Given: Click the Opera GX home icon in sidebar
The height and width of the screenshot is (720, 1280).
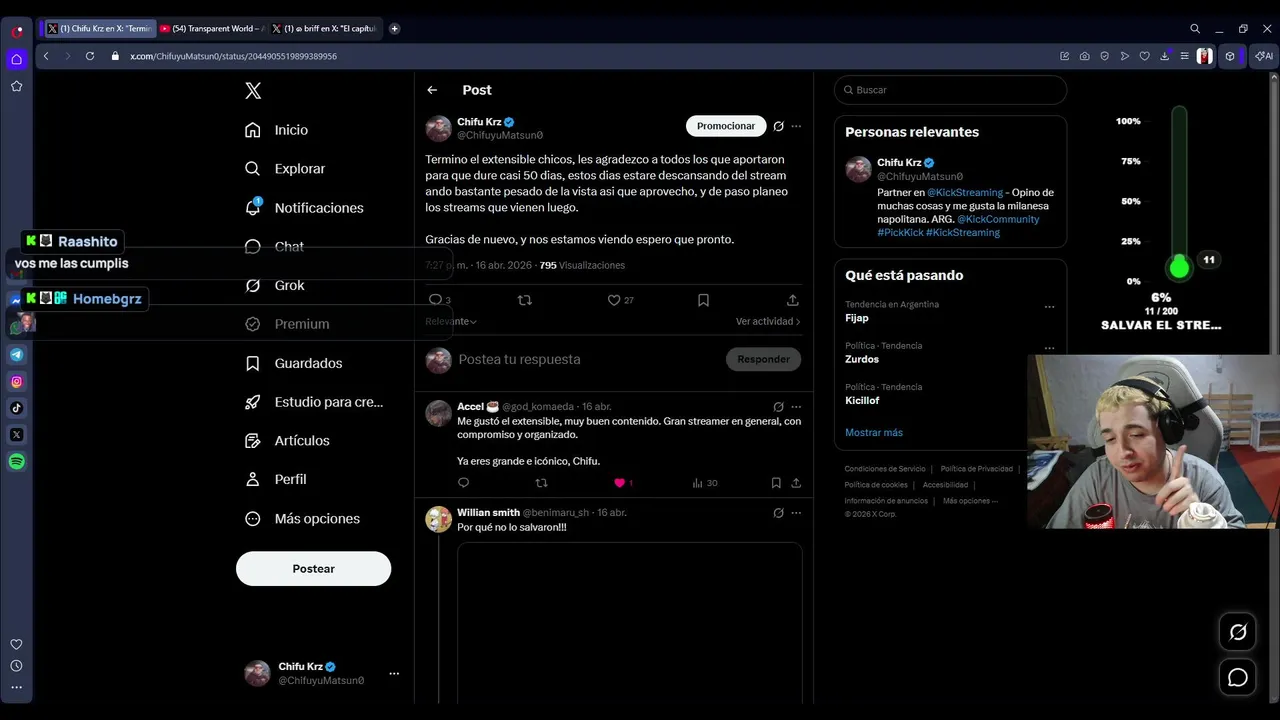Looking at the screenshot, I should coord(17,59).
